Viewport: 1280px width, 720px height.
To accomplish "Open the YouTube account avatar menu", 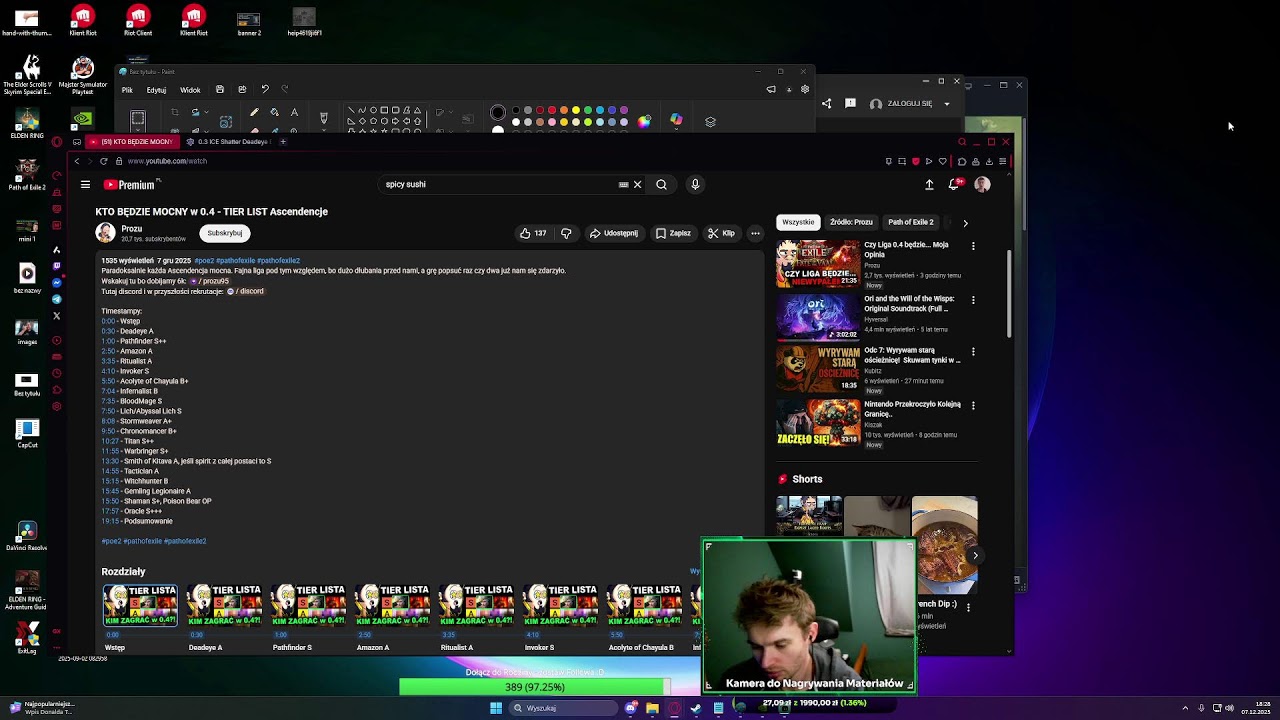I will click(x=982, y=184).
